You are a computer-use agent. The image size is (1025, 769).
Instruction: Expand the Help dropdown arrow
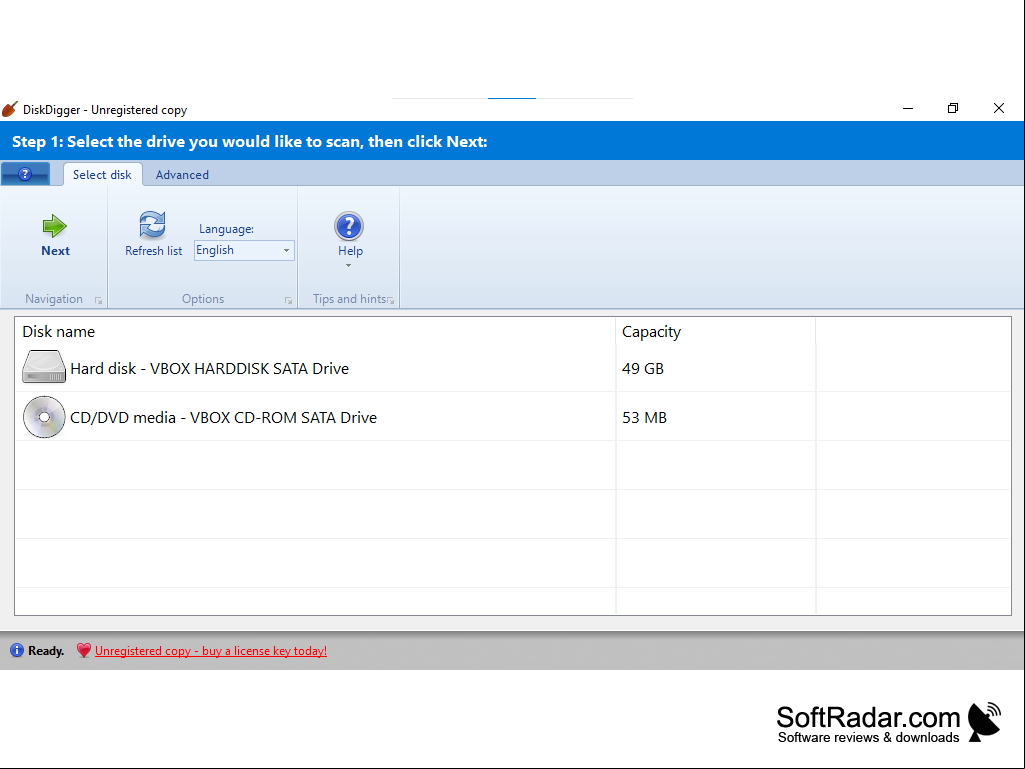click(x=348, y=265)
